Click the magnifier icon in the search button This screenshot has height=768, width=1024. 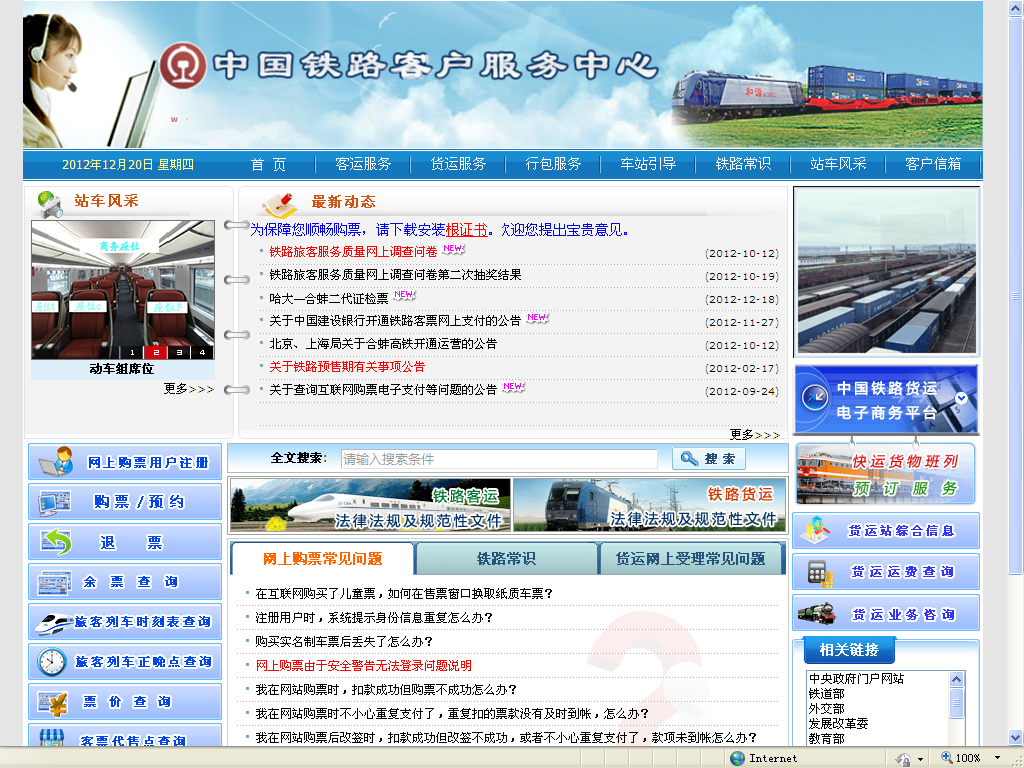[689, 458]
